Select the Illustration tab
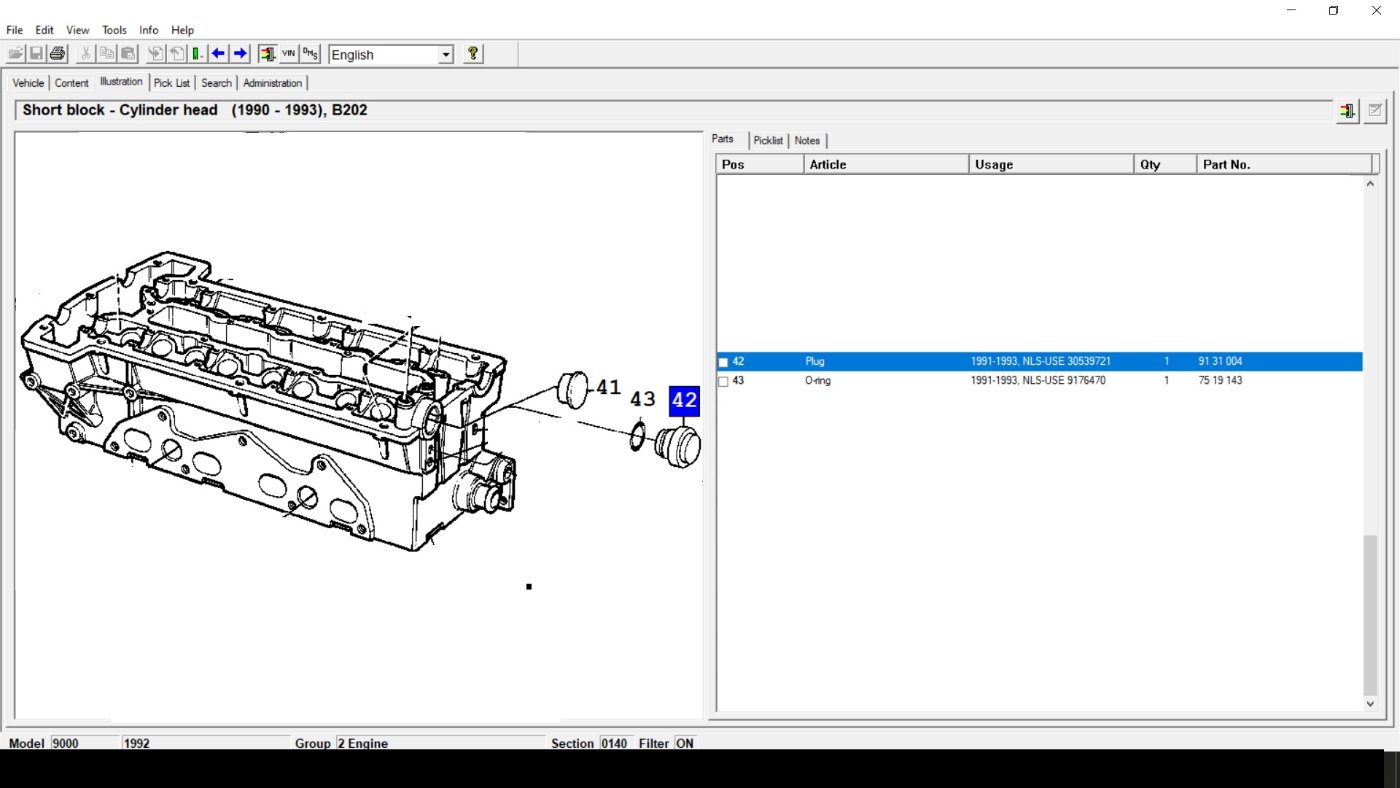This screenshot has width=1400, height=788. [121, 82]
